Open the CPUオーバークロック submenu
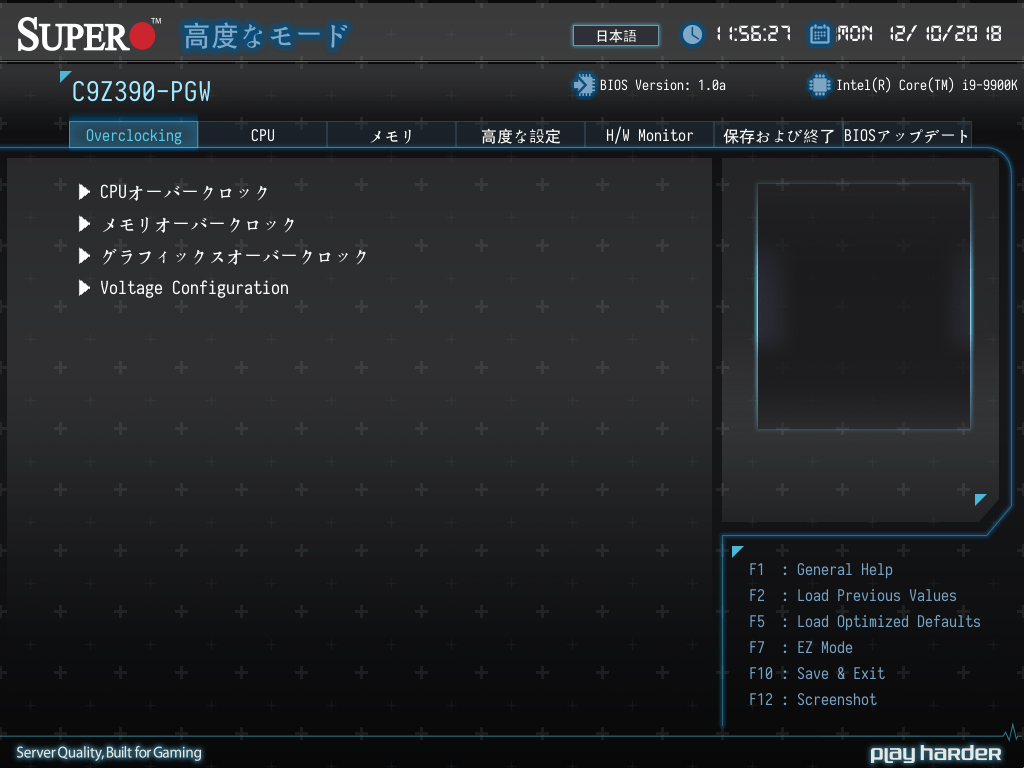 pos(184,192)
